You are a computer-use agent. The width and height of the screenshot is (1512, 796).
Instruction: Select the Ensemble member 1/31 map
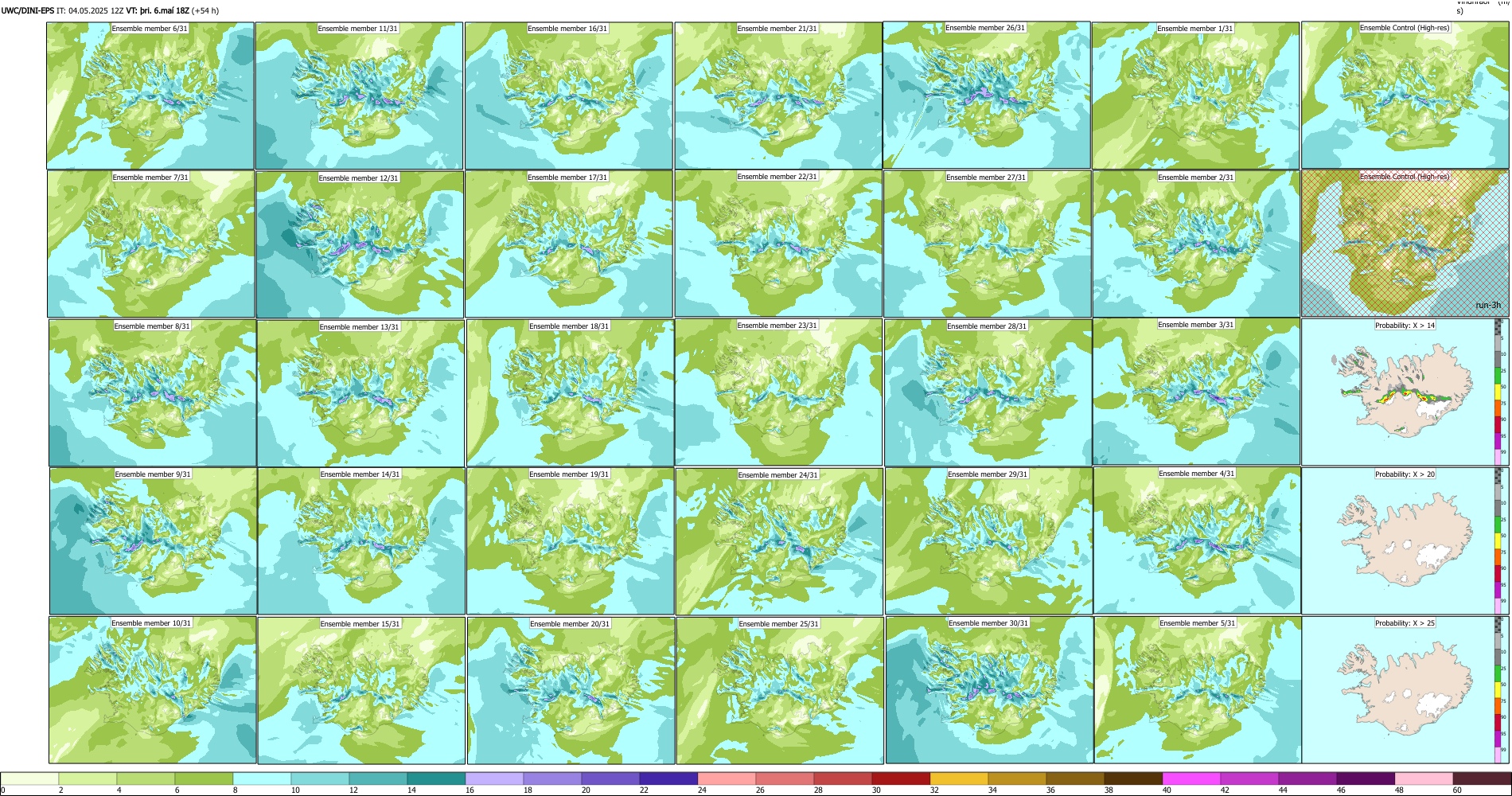pyautogui.click(x=1195, y=96)
